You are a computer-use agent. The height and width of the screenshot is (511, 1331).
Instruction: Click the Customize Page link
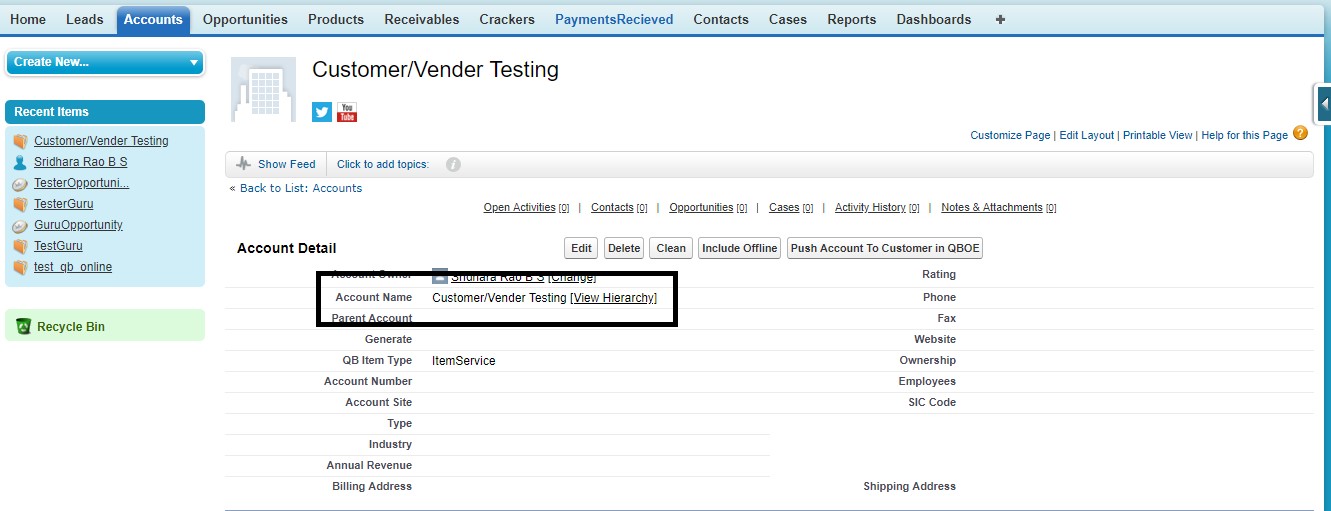[x=1010, y=135]
